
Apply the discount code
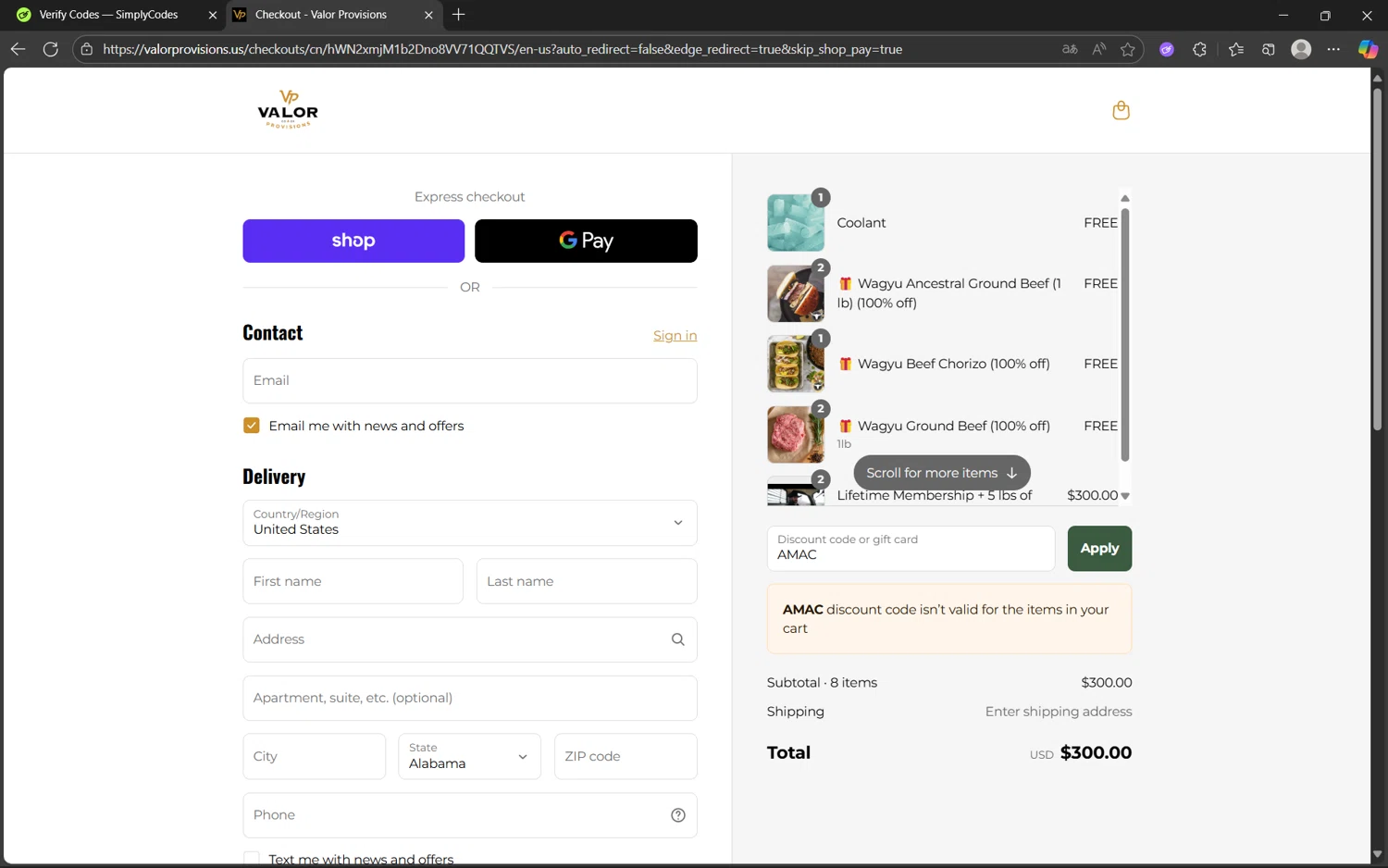tap(1099, 549)
